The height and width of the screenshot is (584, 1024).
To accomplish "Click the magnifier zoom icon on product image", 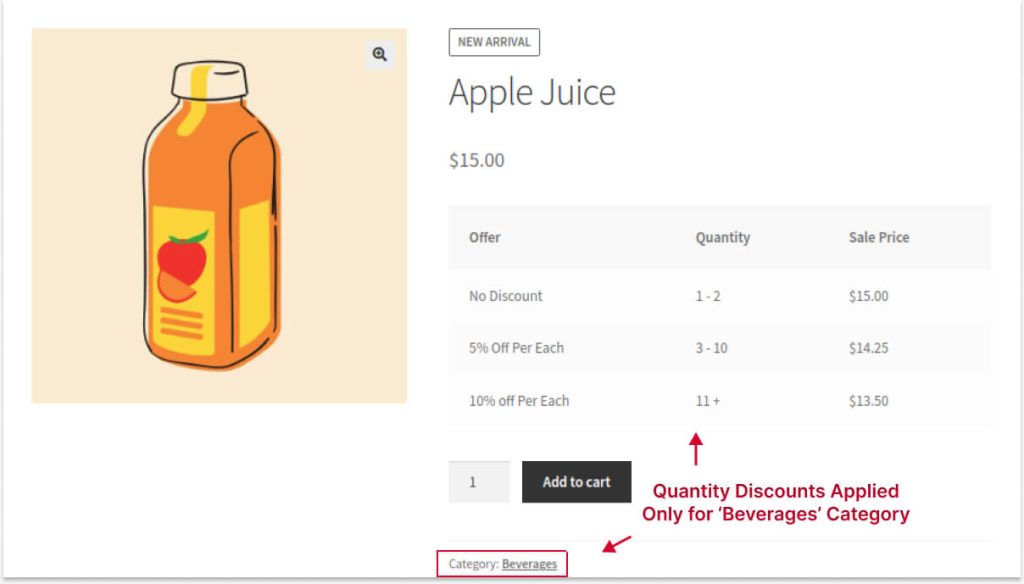I will (x=379, y=54).
